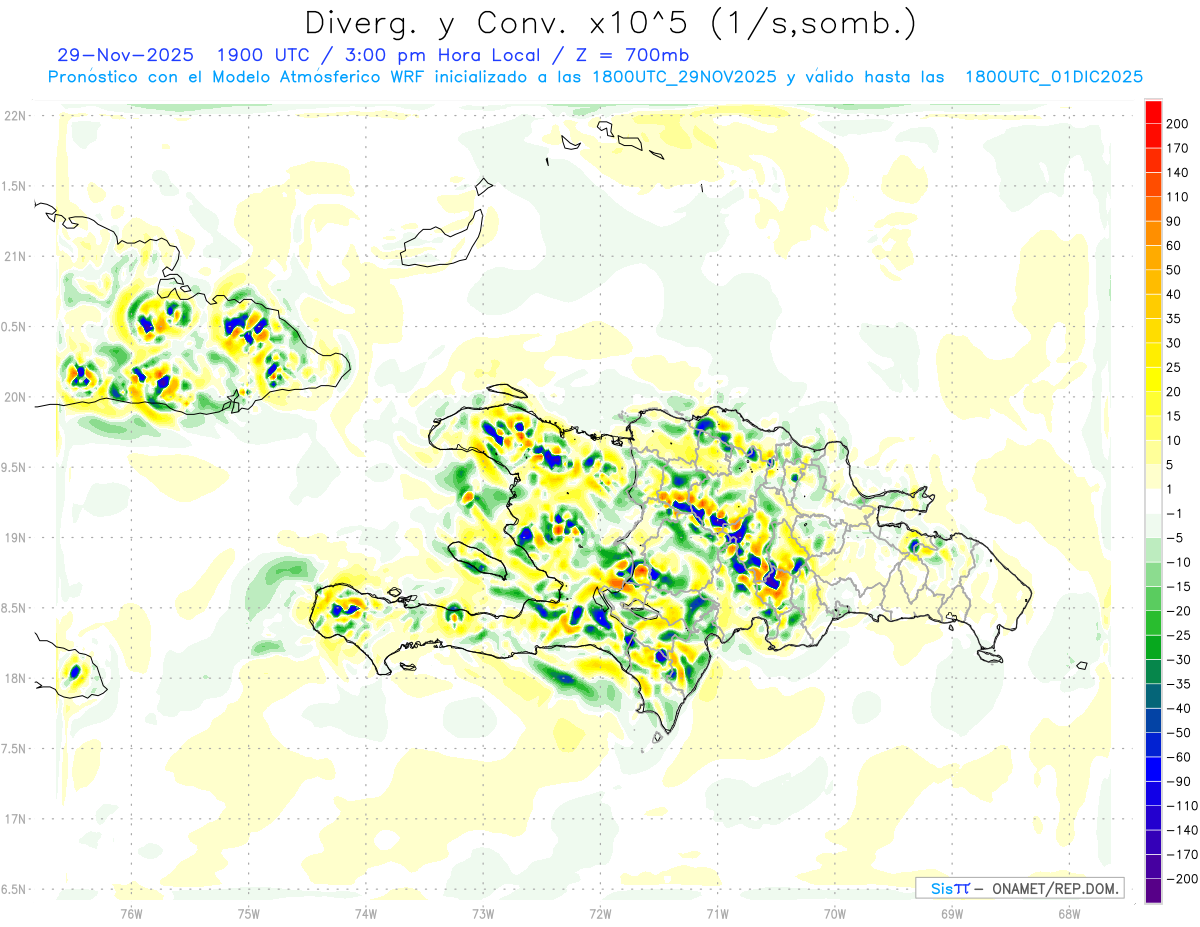Click the '75W' longitude label
The image size is (1200, 927).
tap(248, 912)
